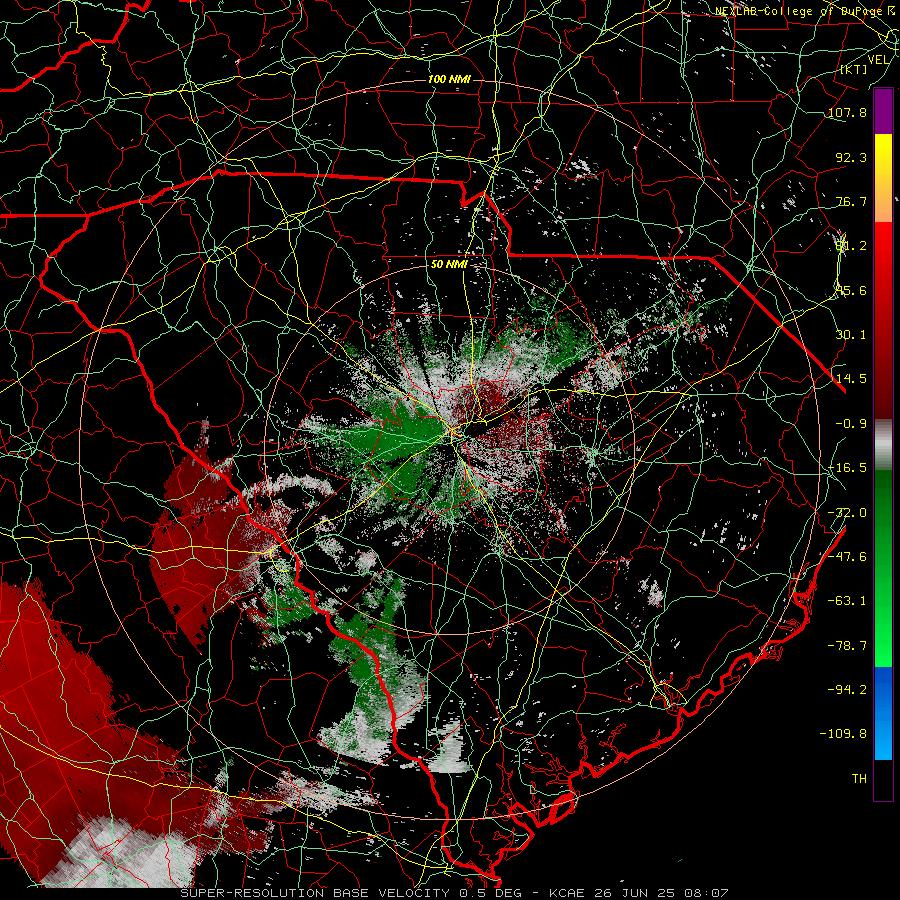Pick the black TH segment of color bar

point(883,779)
